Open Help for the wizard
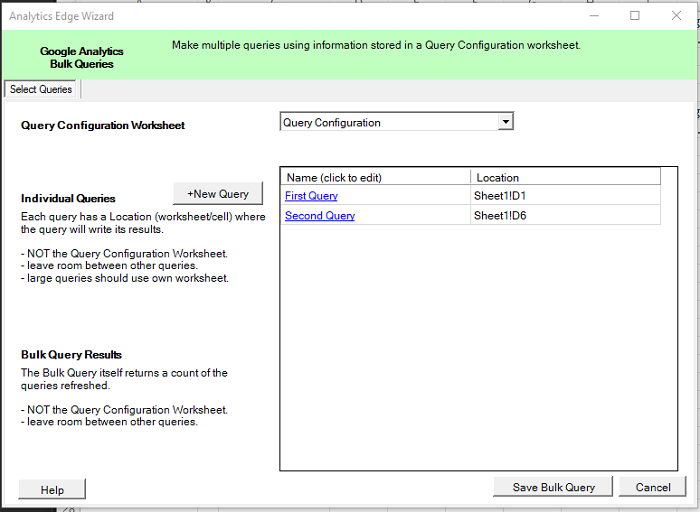The width and height of the screenshot is (700, 512). 52,490
